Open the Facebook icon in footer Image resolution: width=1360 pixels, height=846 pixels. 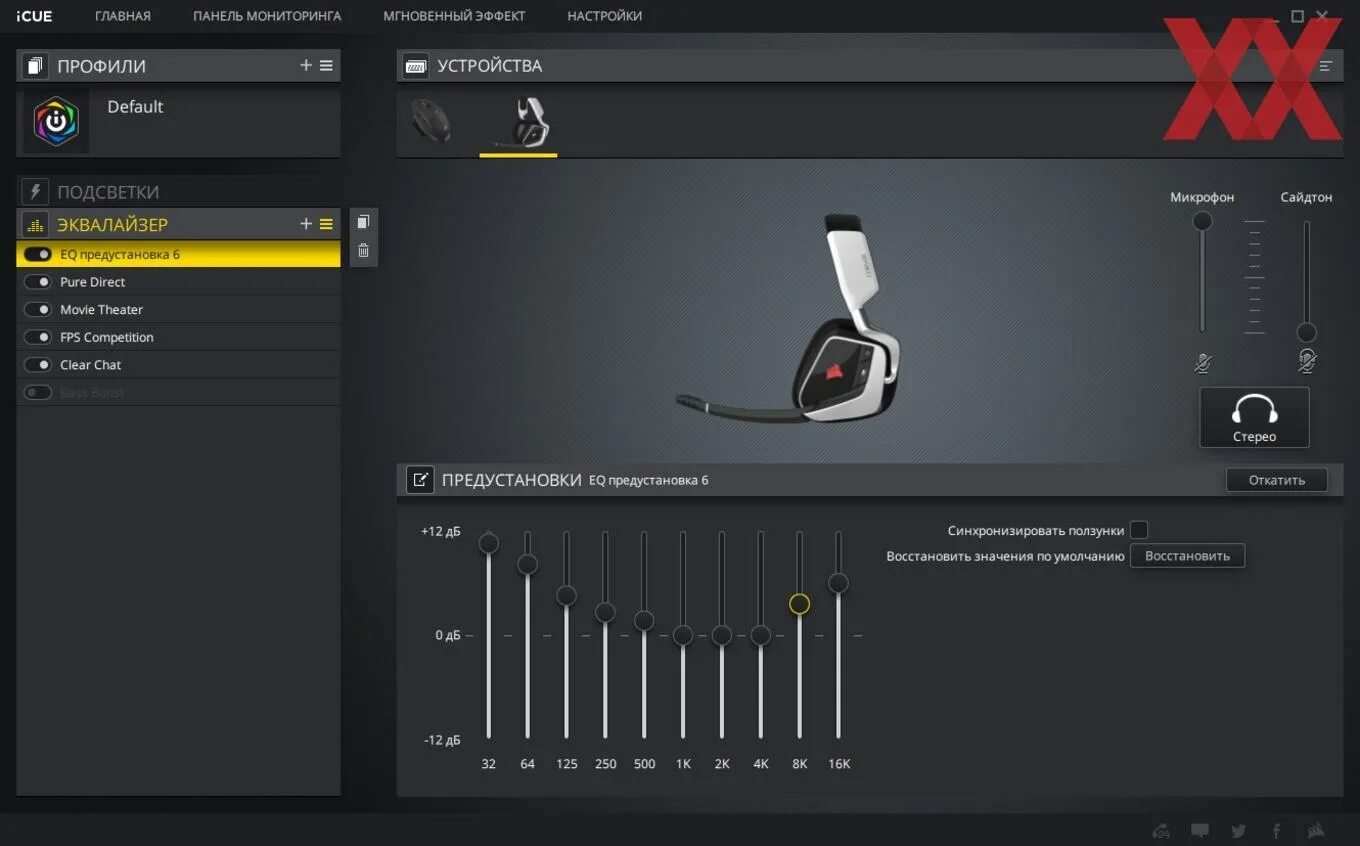(1276, 830)
